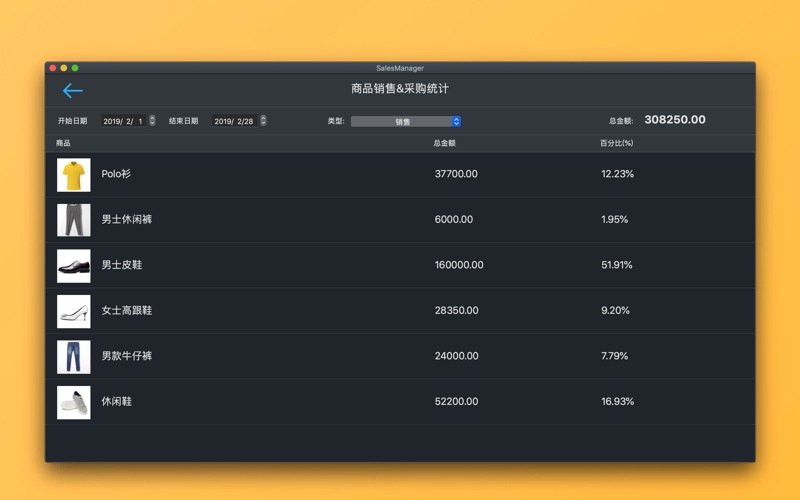800x500 pixels.
Task: Click the percentage 12.23%
Action: point(617,174)
